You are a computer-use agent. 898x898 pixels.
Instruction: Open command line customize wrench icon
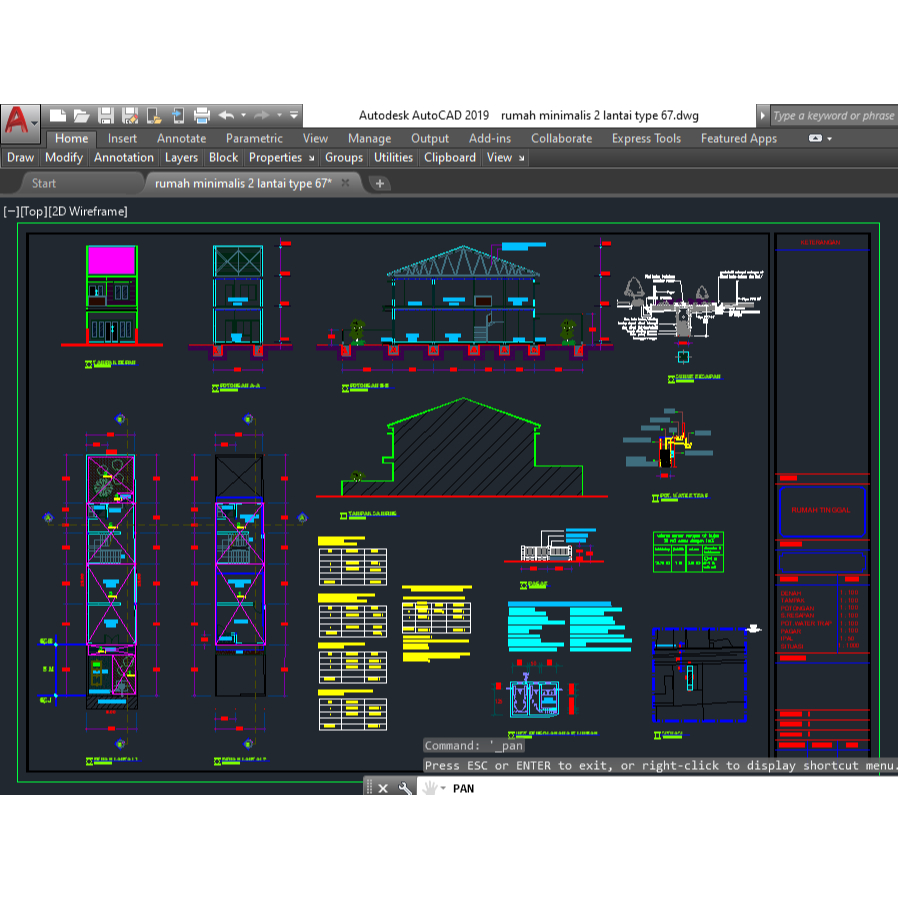click(404, 789)
